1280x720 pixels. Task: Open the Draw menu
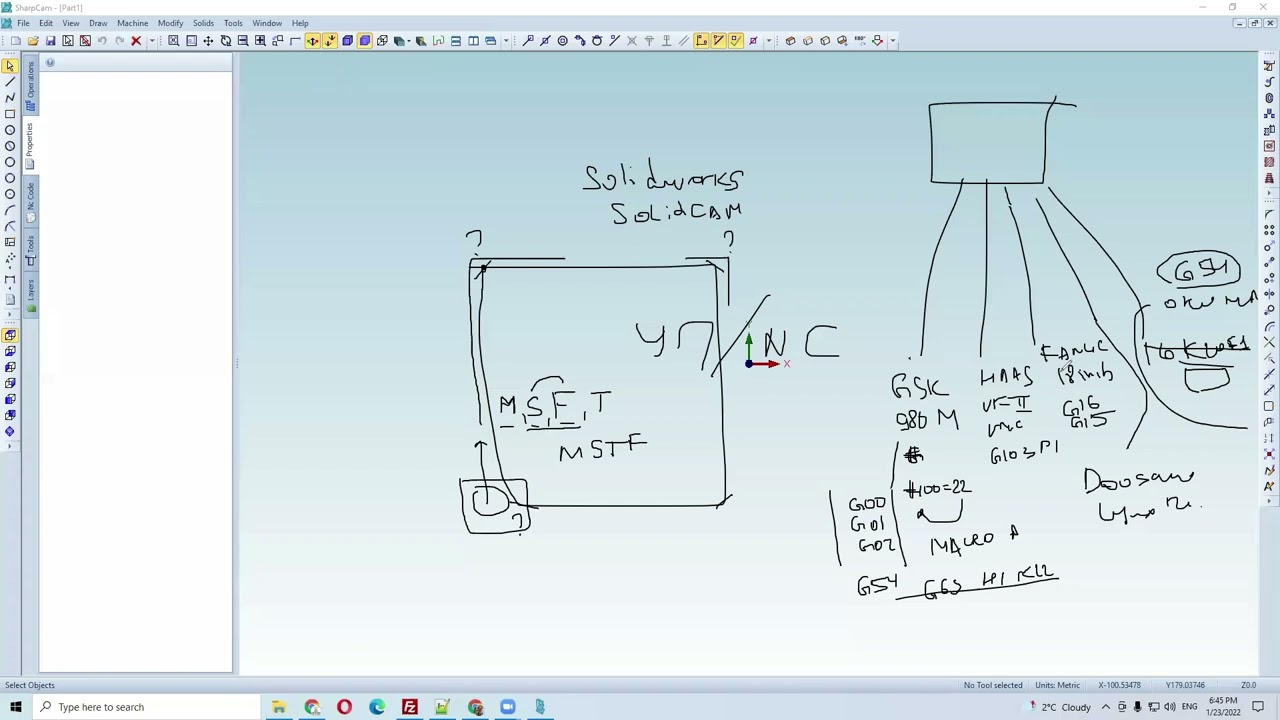pyautogui.click(x=98, y=23)
